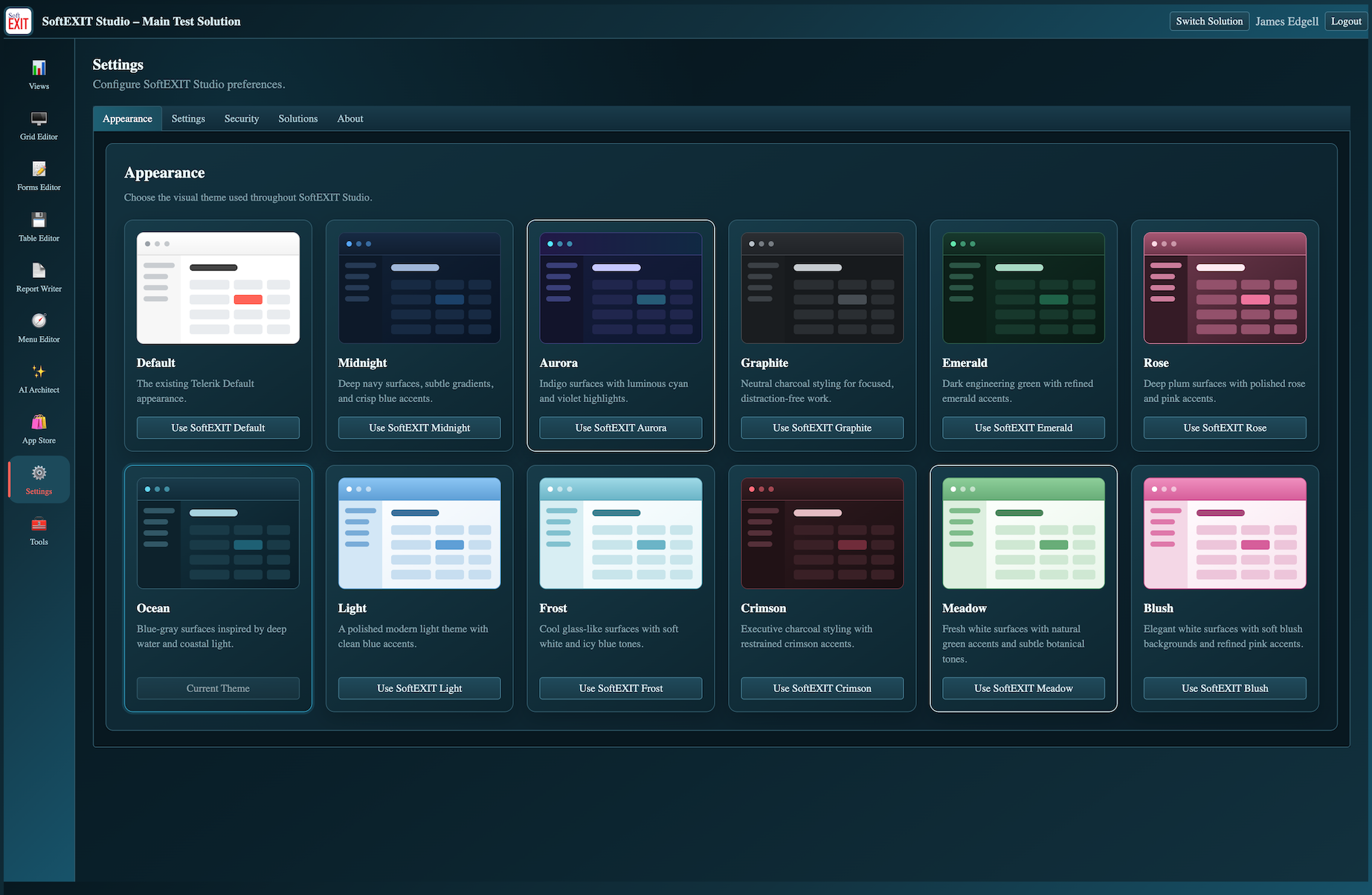
Task: Select the Crimson theme preview thumbnail
Action: 822,534
